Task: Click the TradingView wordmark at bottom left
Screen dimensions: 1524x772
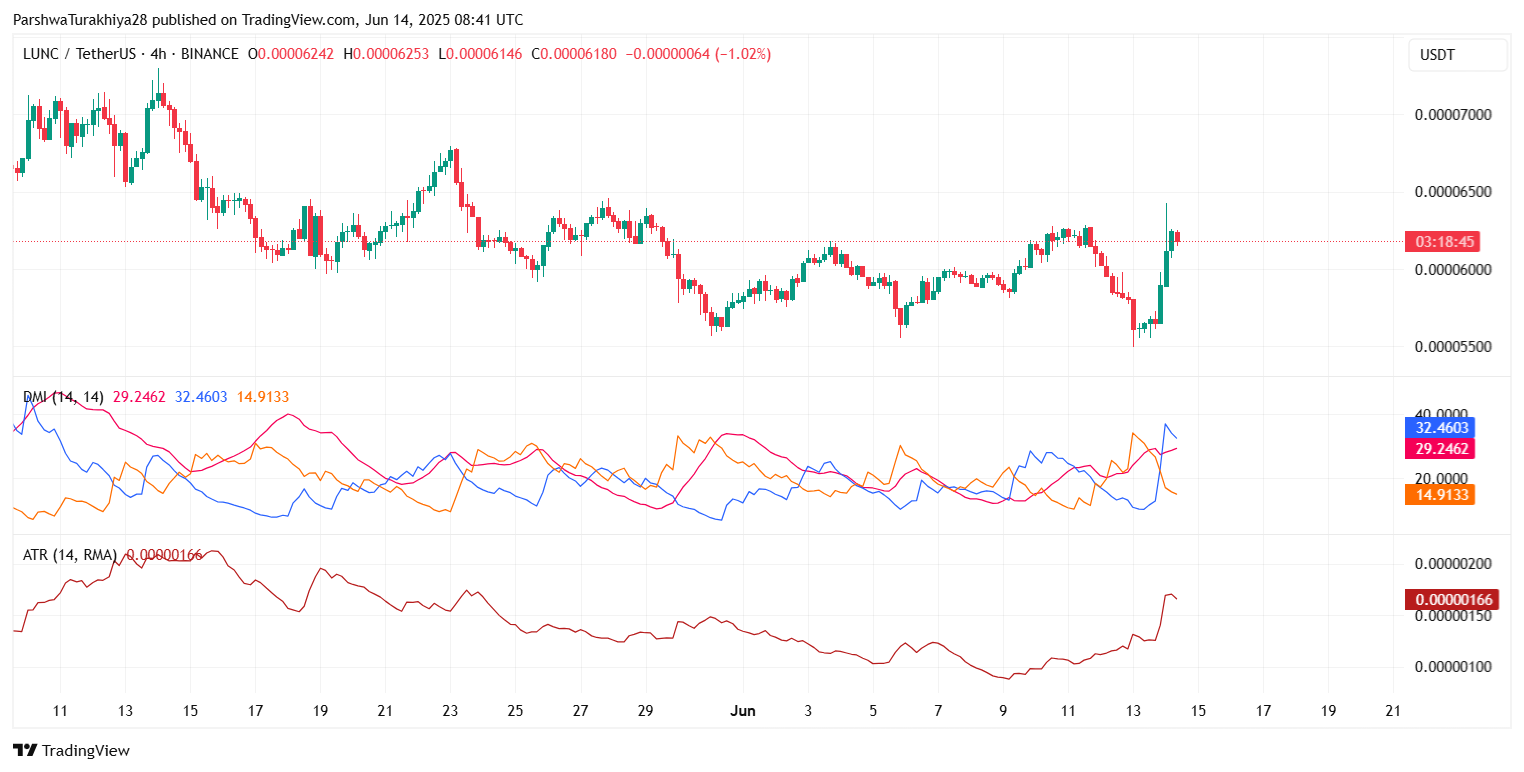Action: pos(88,750)
